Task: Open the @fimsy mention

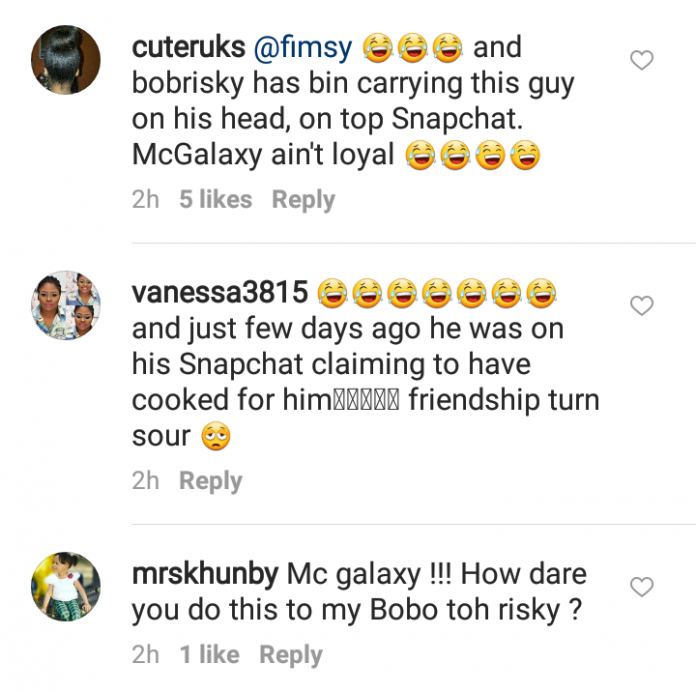Action: tap(301, 47)
